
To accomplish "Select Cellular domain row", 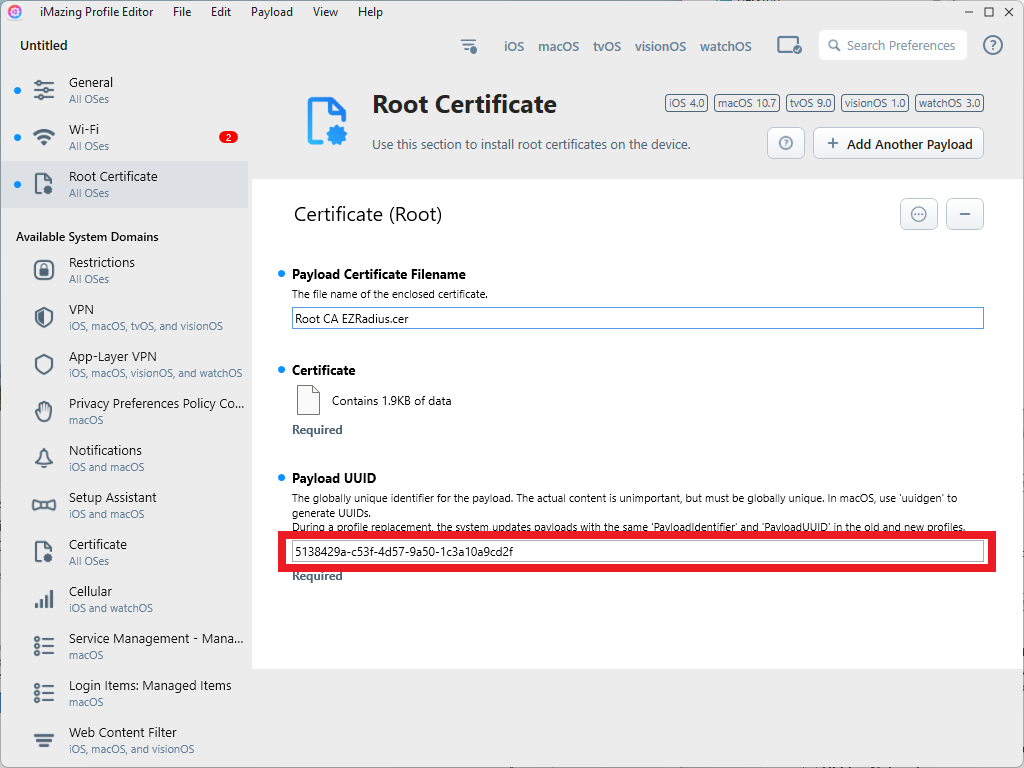I will (x=124, y=600).
